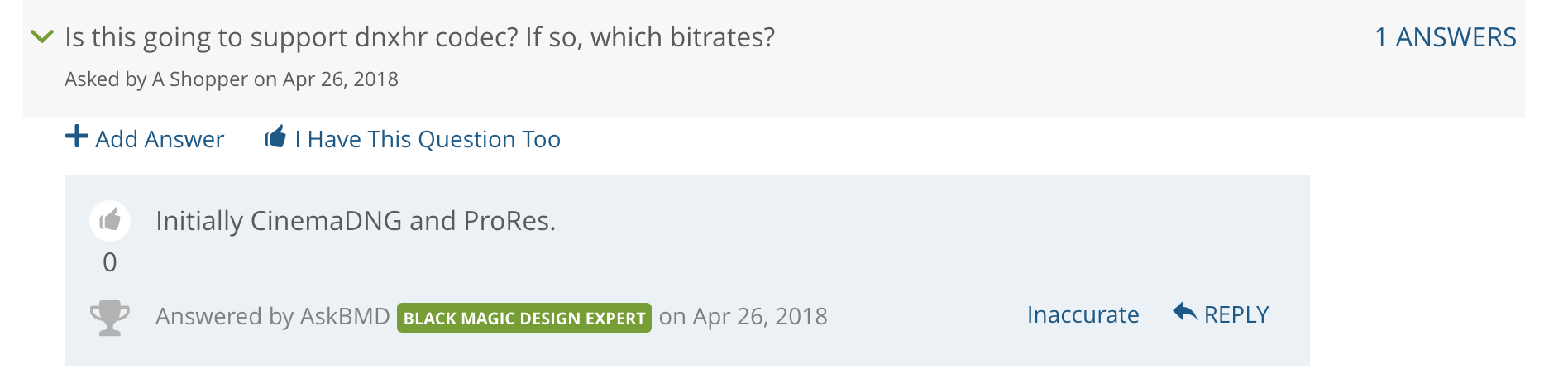Click the trophy icon beside Answered by

tap(109, 317)
